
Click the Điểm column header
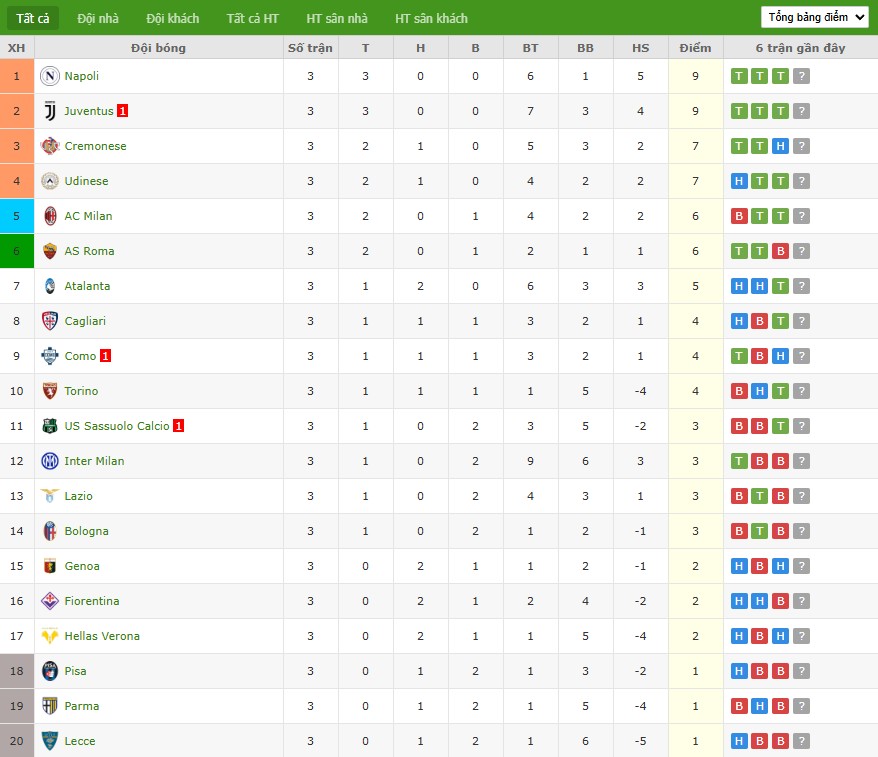point(695,48)
